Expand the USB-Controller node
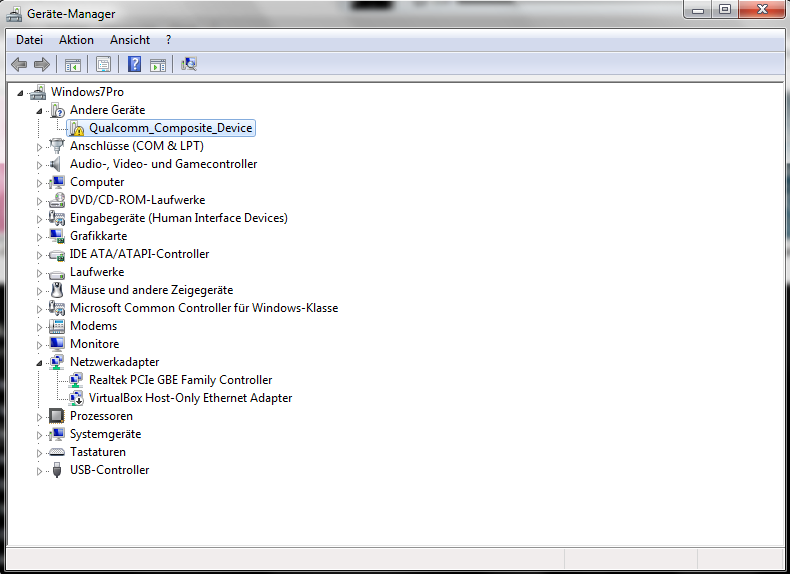This screenshot has height=574, width=790. (x=39, y=471)
